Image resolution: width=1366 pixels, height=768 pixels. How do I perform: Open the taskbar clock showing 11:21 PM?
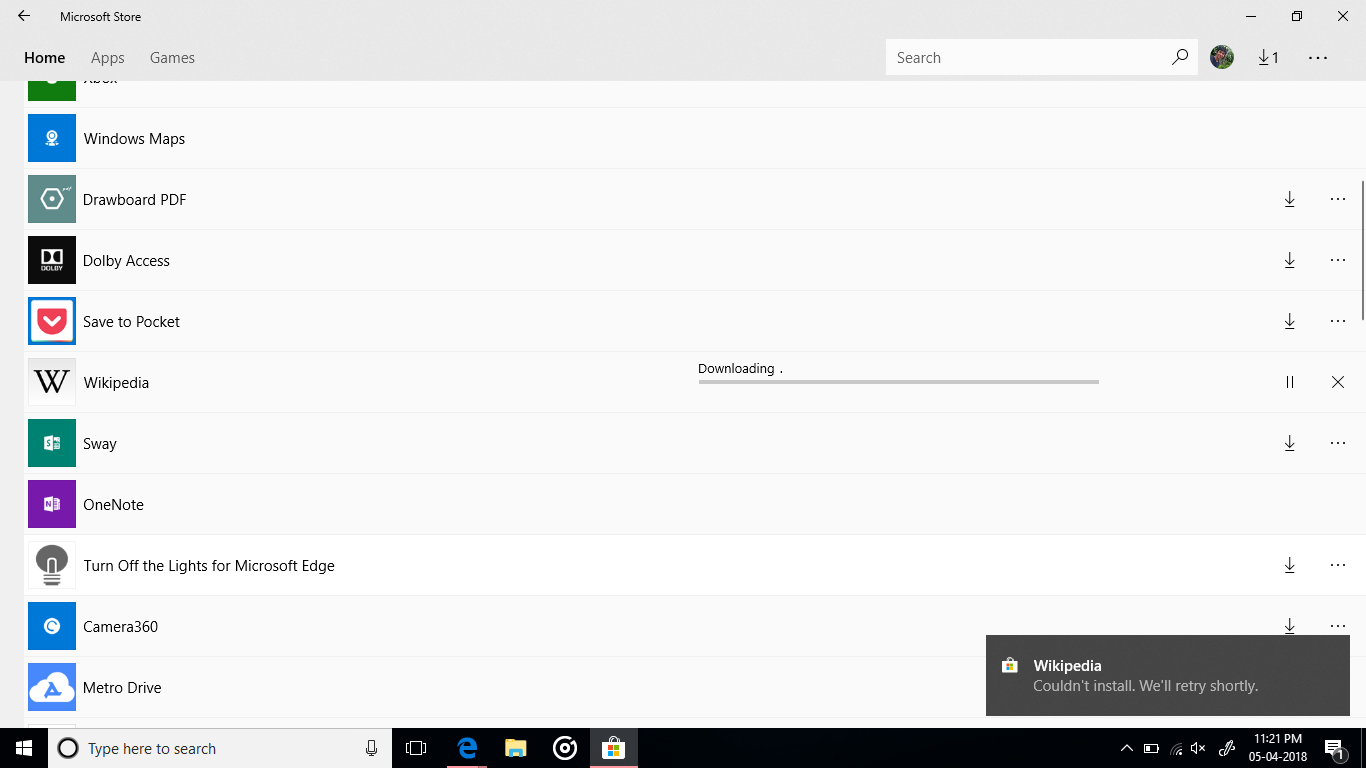click(1277, 748)
